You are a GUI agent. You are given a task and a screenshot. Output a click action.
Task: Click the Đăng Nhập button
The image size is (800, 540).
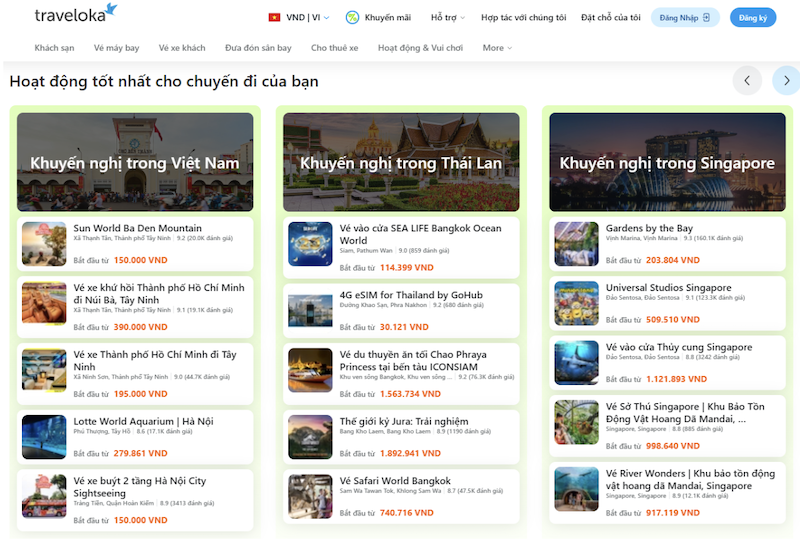point(685,17)
